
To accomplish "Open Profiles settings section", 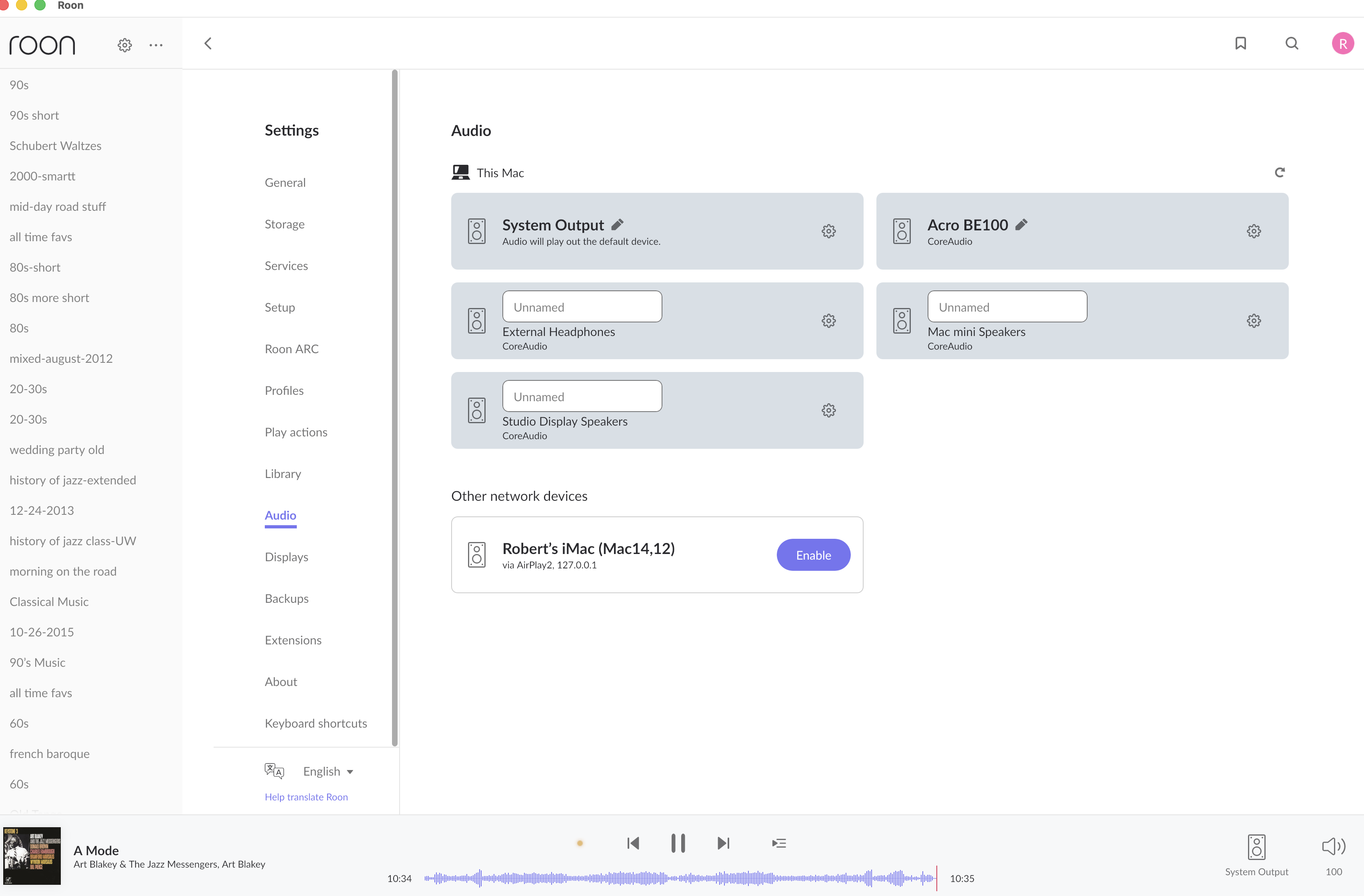I will 284,390.
